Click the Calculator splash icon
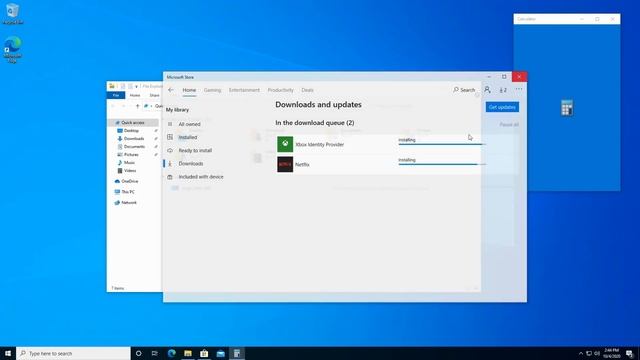The height and width of the screenshot is (360, 640). point(567,108)
